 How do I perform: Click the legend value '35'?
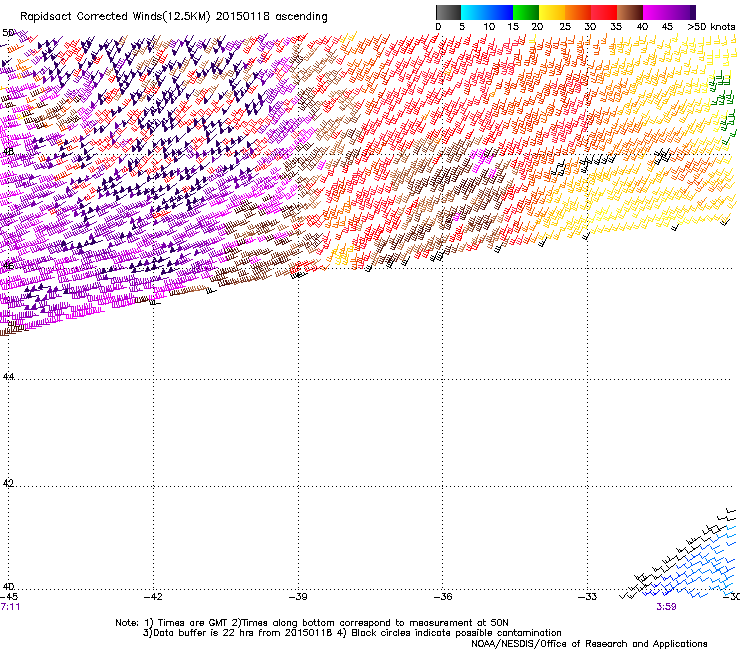(616, 27)
